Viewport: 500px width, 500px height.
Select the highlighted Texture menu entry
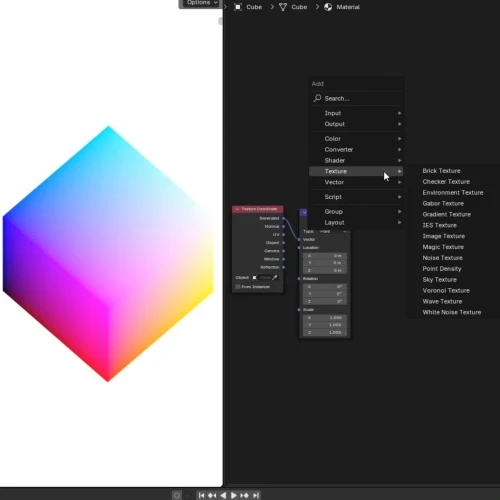(357, 171)
